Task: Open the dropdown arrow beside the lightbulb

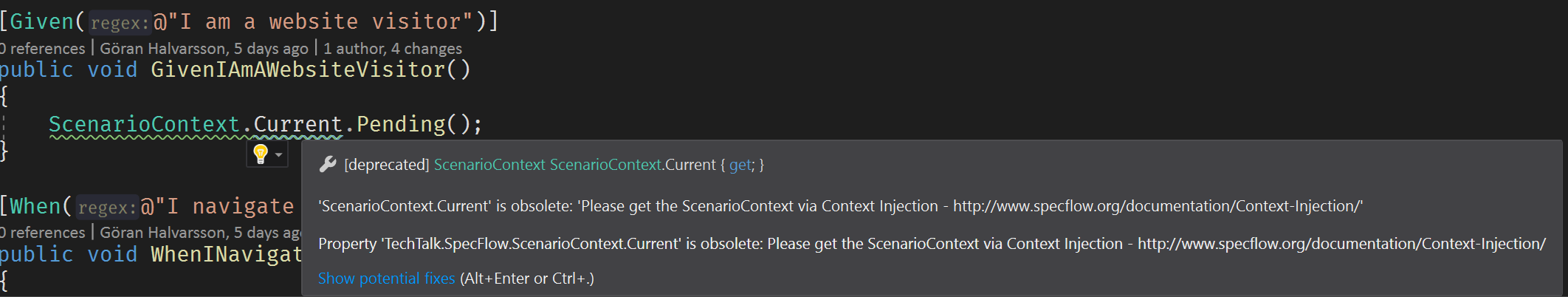Action: [x=278, y=155]
